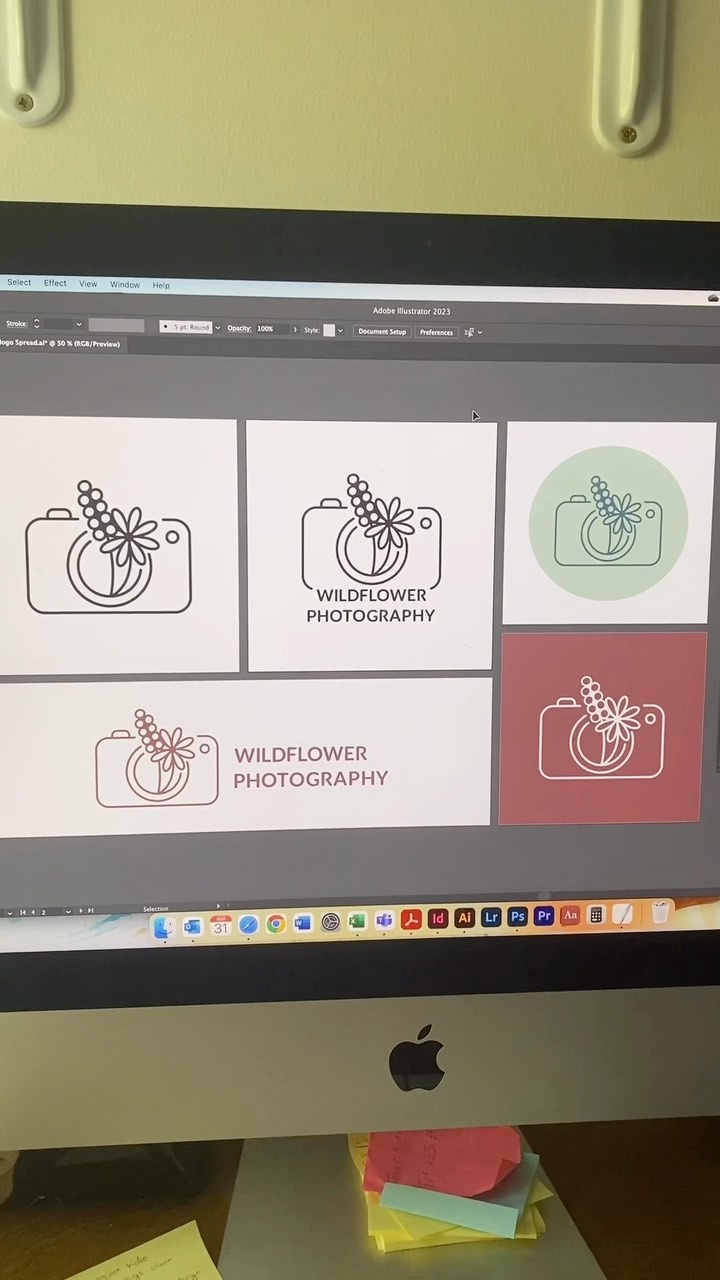Open the Dictionary app in Dock
Viewport: 720px width, 1280px height.
570,915
